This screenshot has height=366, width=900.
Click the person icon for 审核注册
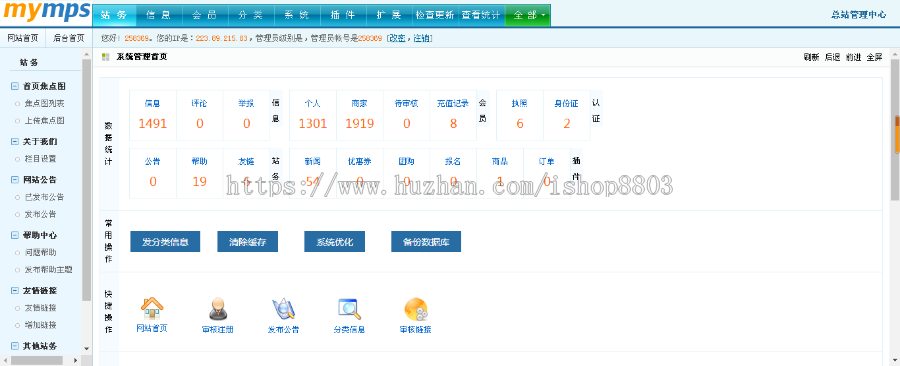point(218,309)
